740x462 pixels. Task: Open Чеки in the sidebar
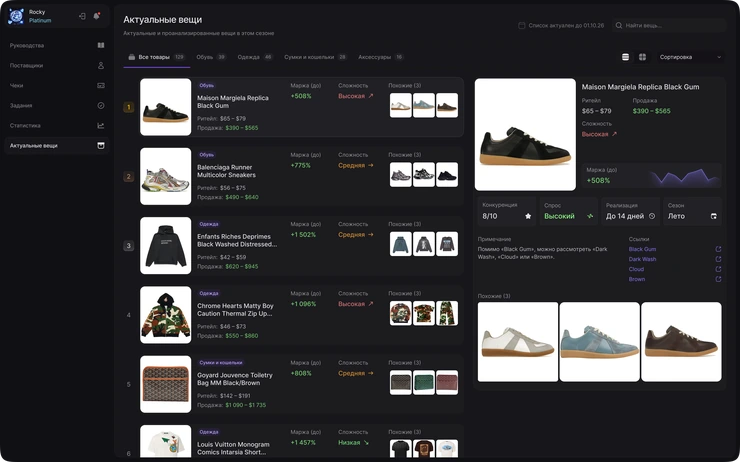point(57,85)
